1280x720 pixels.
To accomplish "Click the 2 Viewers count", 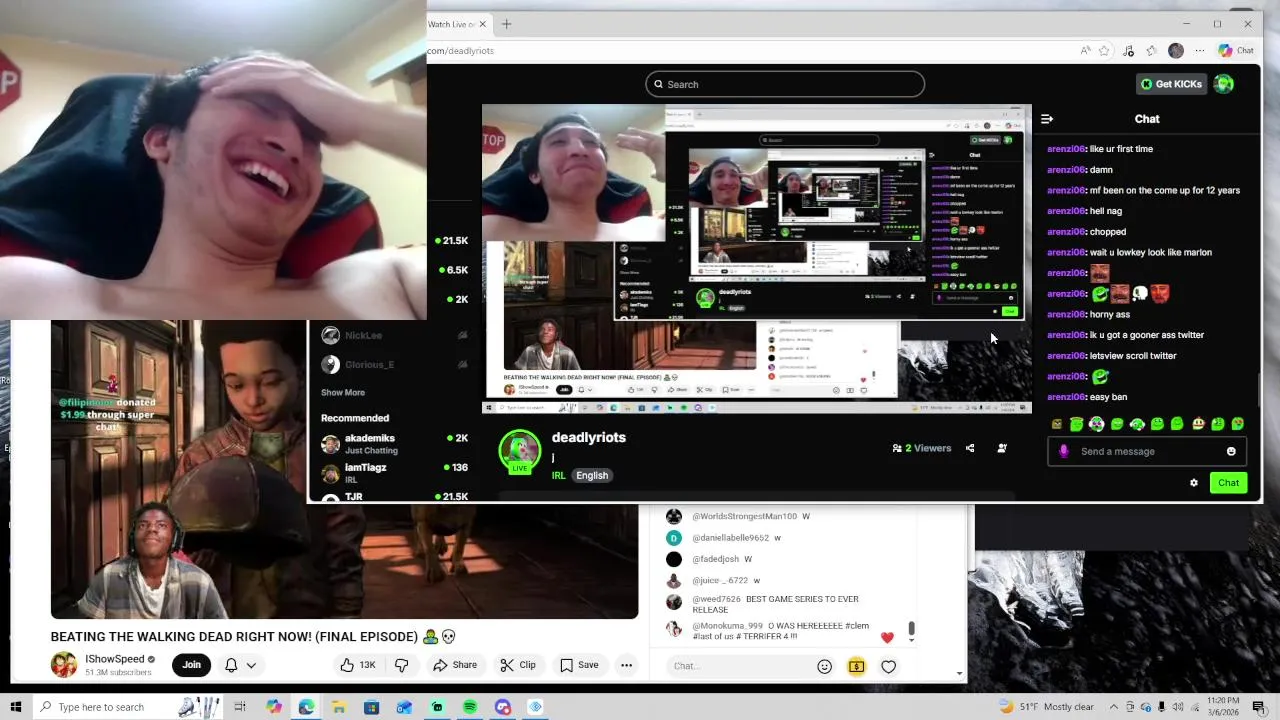I will coord(922,448).
